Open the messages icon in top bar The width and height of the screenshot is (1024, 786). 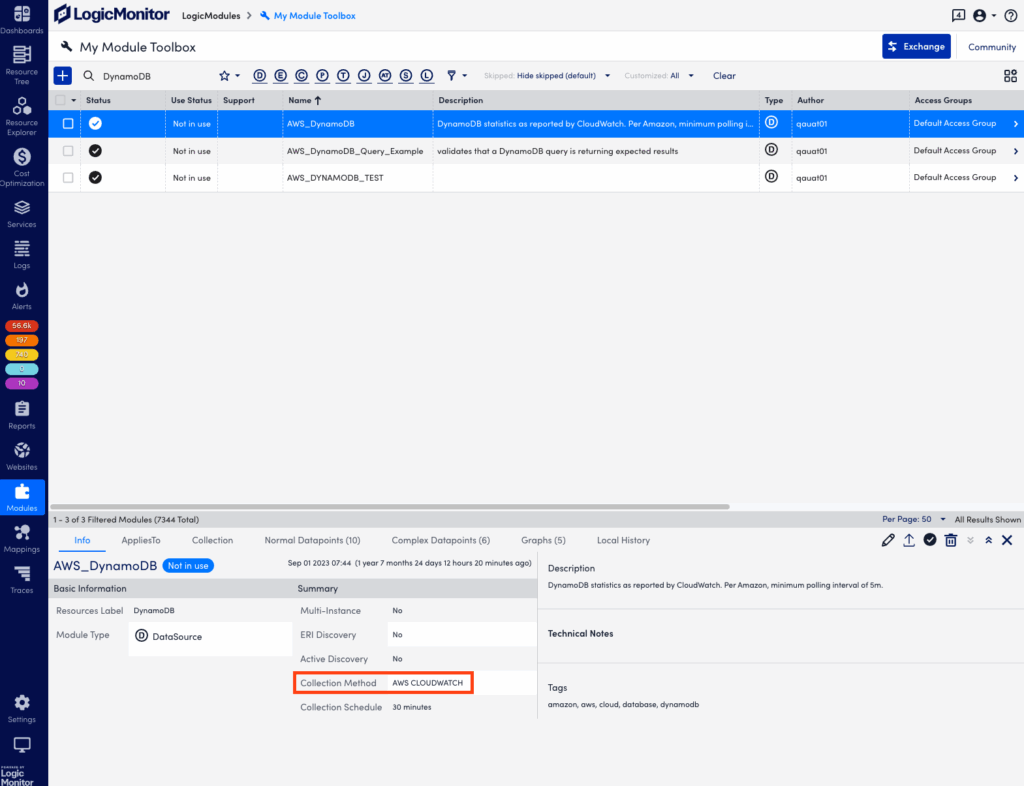click(958, 16)
